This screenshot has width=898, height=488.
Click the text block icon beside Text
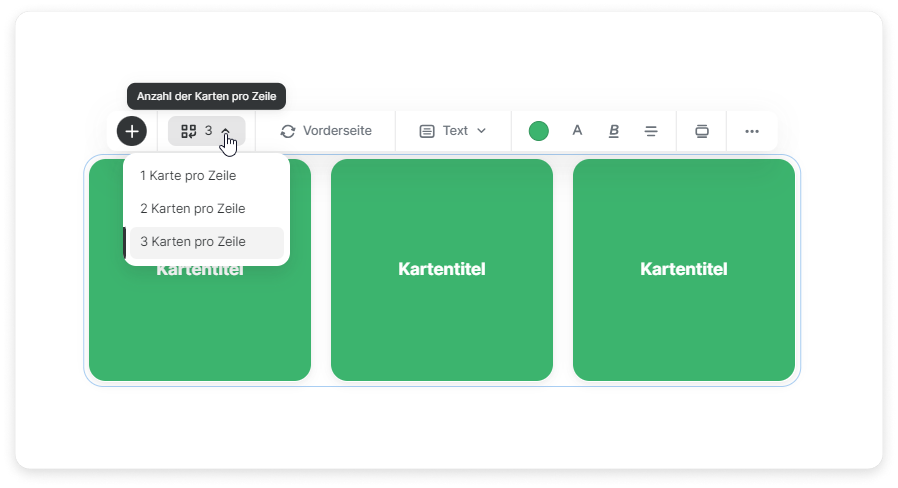click(427, 131)
